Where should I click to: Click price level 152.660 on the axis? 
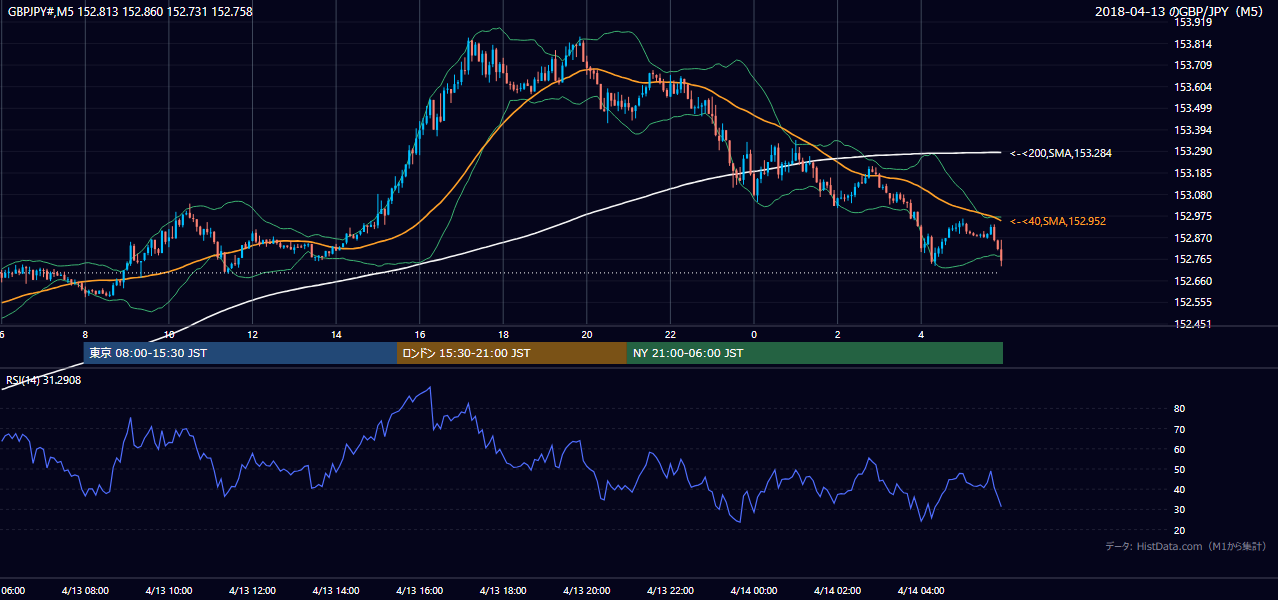[1193, 281]
